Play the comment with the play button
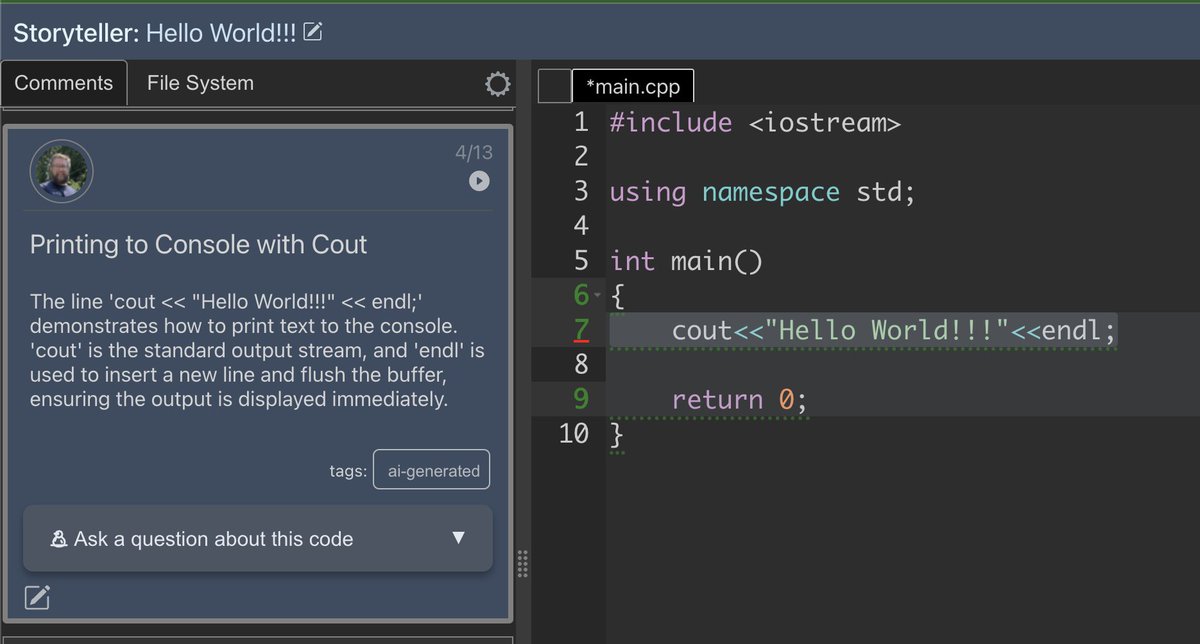Image resolution: width=1200 pixels, height=644 pixels. [480, 181]
